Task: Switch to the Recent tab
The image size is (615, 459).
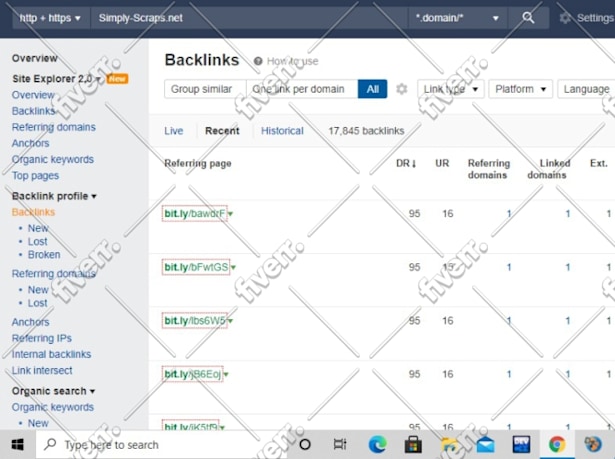Action: click(x=222, y=131)
